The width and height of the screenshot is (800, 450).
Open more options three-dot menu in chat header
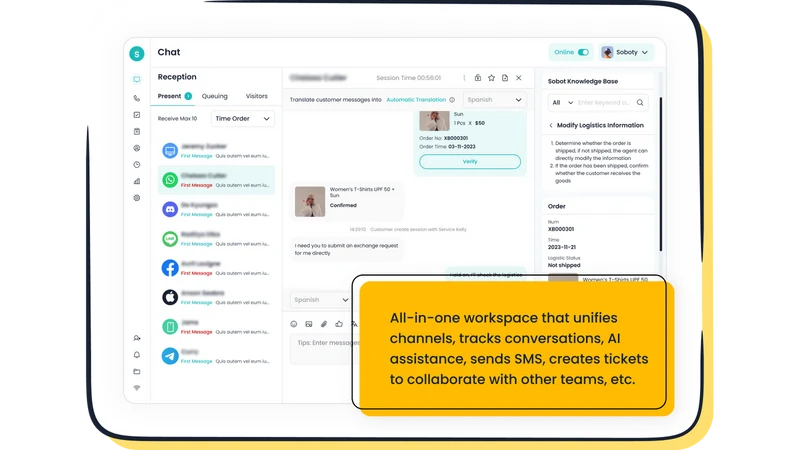(x=464, y=78)
